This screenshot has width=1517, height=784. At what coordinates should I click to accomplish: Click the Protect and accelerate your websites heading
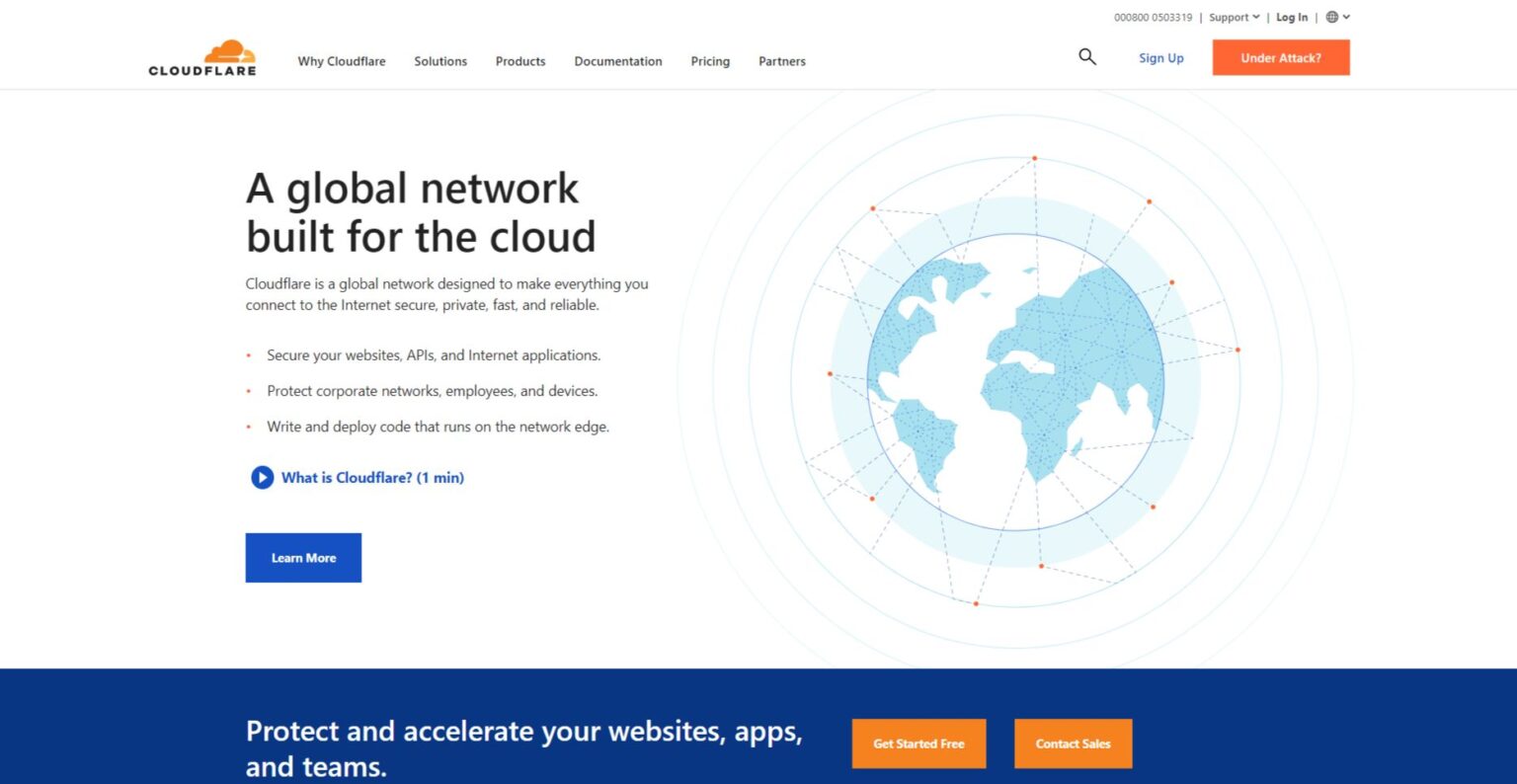click(x=524, y=748)
